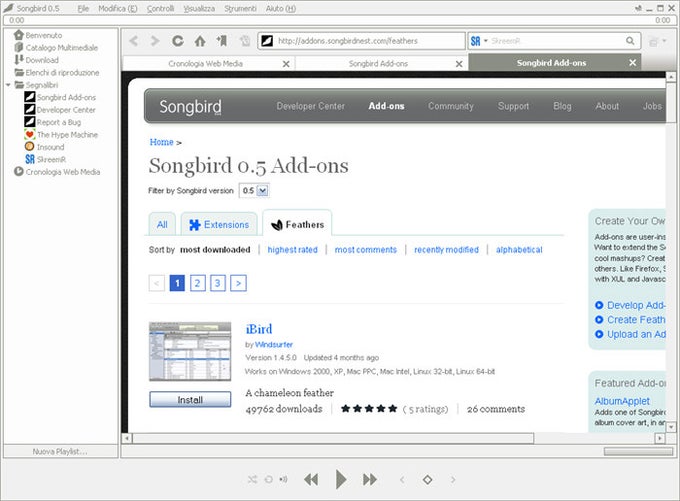Toggle repeat playback mode
The width and height of the screenshot is (680, 501).
[269, 480]
